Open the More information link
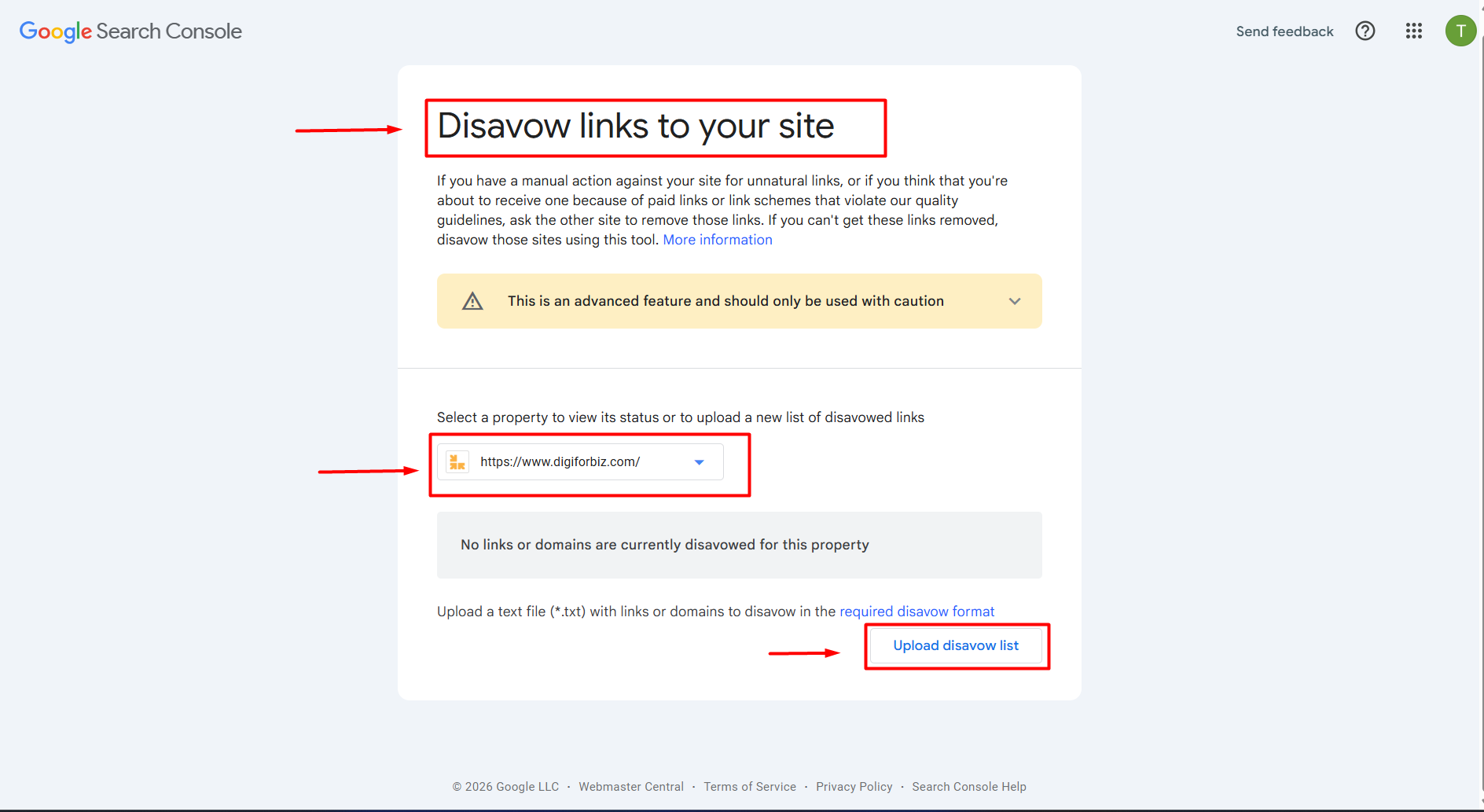Image resolution: width=1484 pixels, height=812 pixels. 717,240
